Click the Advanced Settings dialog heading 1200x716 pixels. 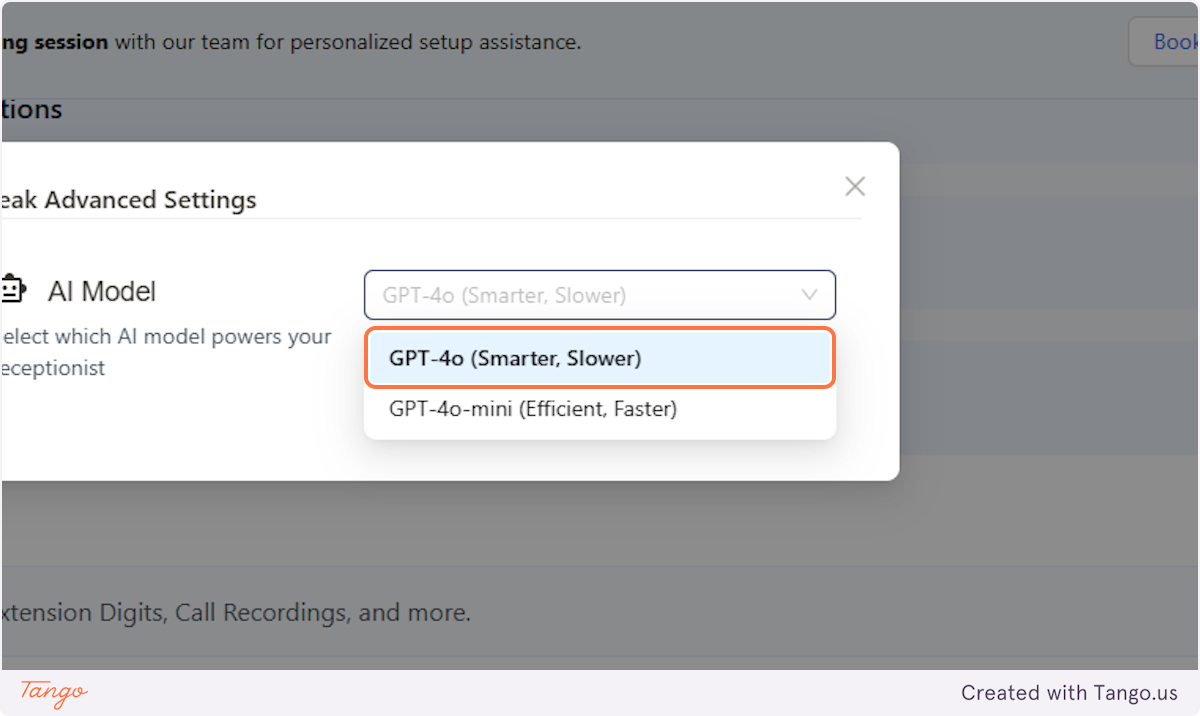pos(128,200)
